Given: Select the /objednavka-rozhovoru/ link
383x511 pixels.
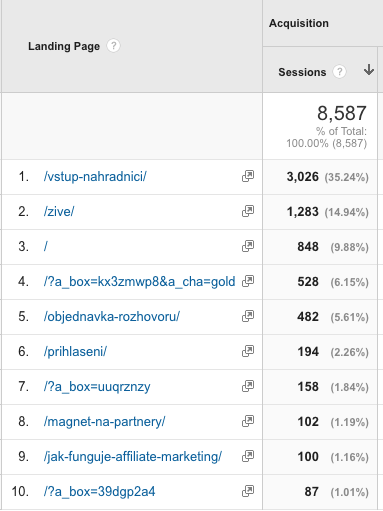Looking at the screenshot, I should (x=112, y=316).
